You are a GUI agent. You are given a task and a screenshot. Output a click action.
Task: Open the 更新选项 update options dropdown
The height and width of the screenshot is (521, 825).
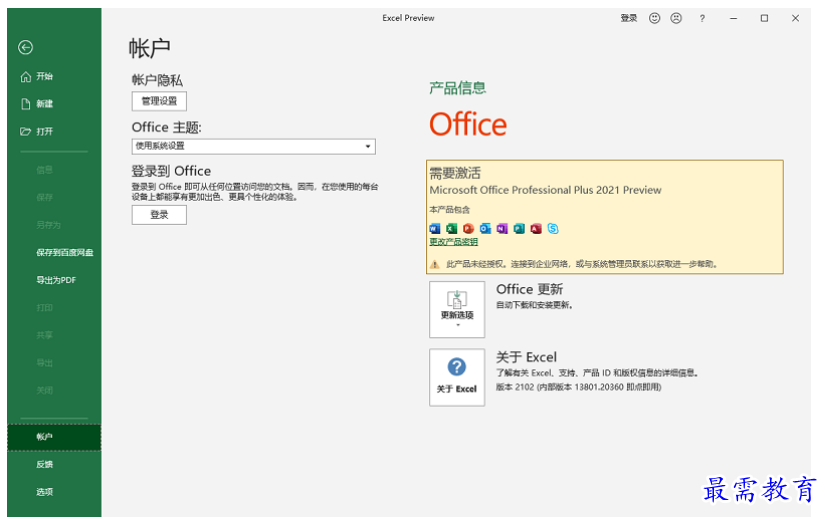coord(457,309)
